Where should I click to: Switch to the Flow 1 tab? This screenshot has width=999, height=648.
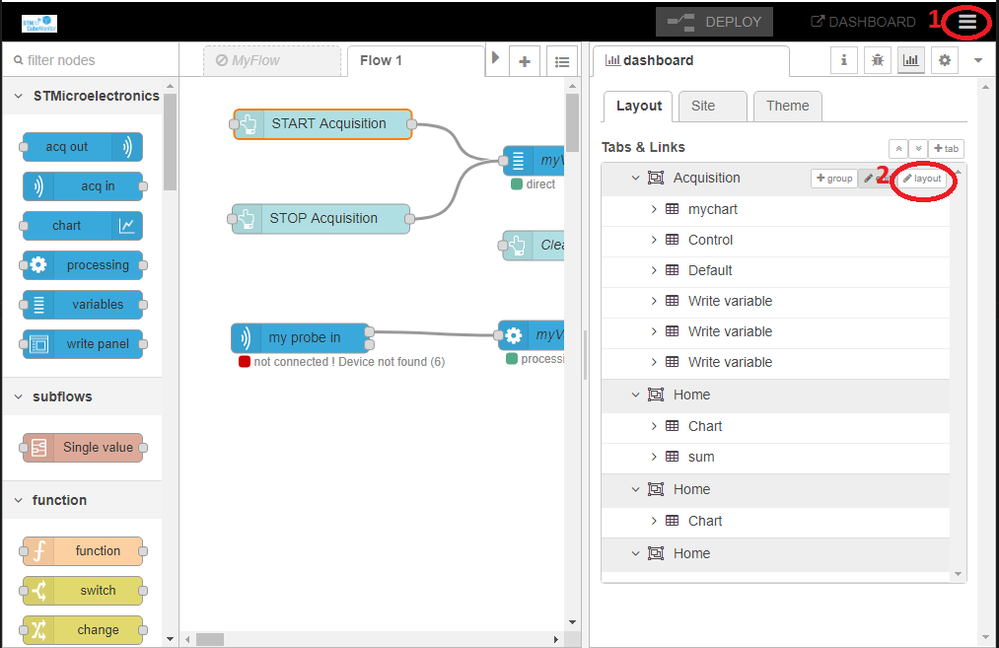point(415,61)
